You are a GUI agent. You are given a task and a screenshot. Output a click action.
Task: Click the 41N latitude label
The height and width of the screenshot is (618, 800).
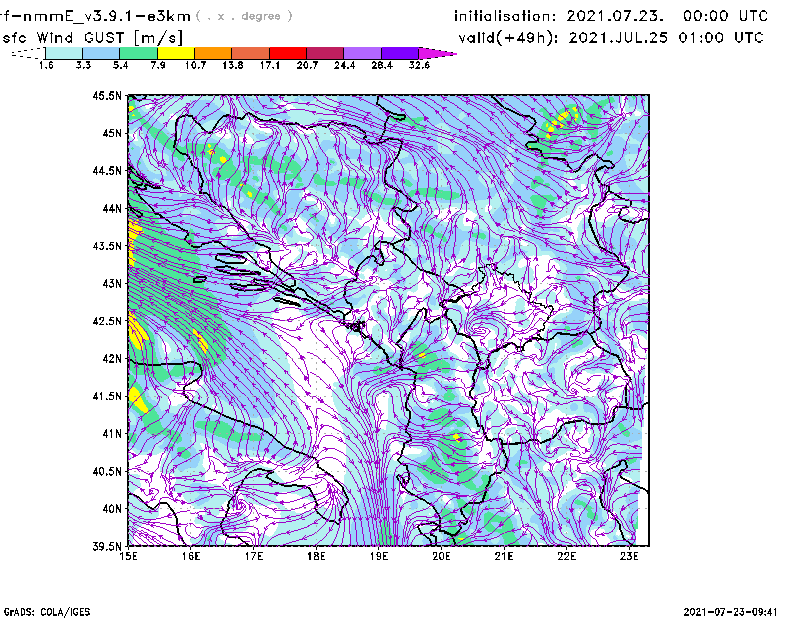click(x=112, y=434)
